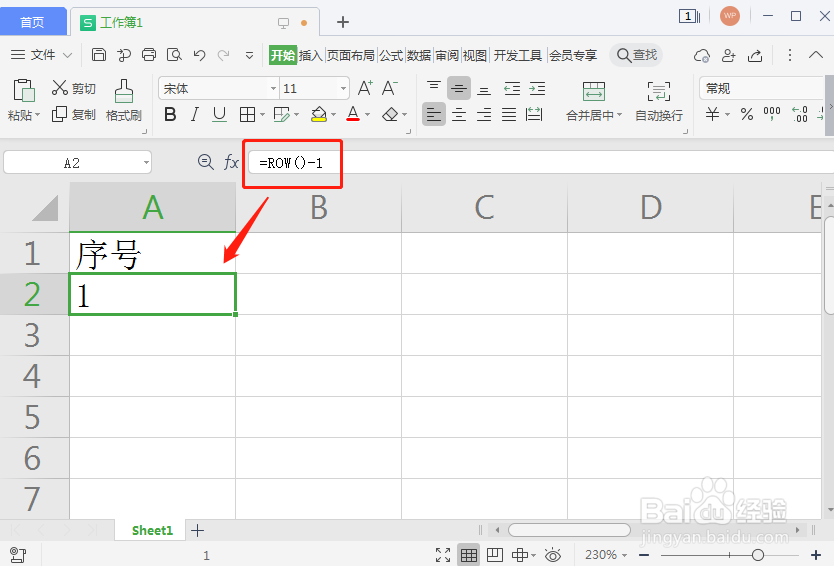Image resolution: width=834 pixels, height=566 pixels.
Task: Open the font name 宋体 dropdown
Action: (273, 88)
